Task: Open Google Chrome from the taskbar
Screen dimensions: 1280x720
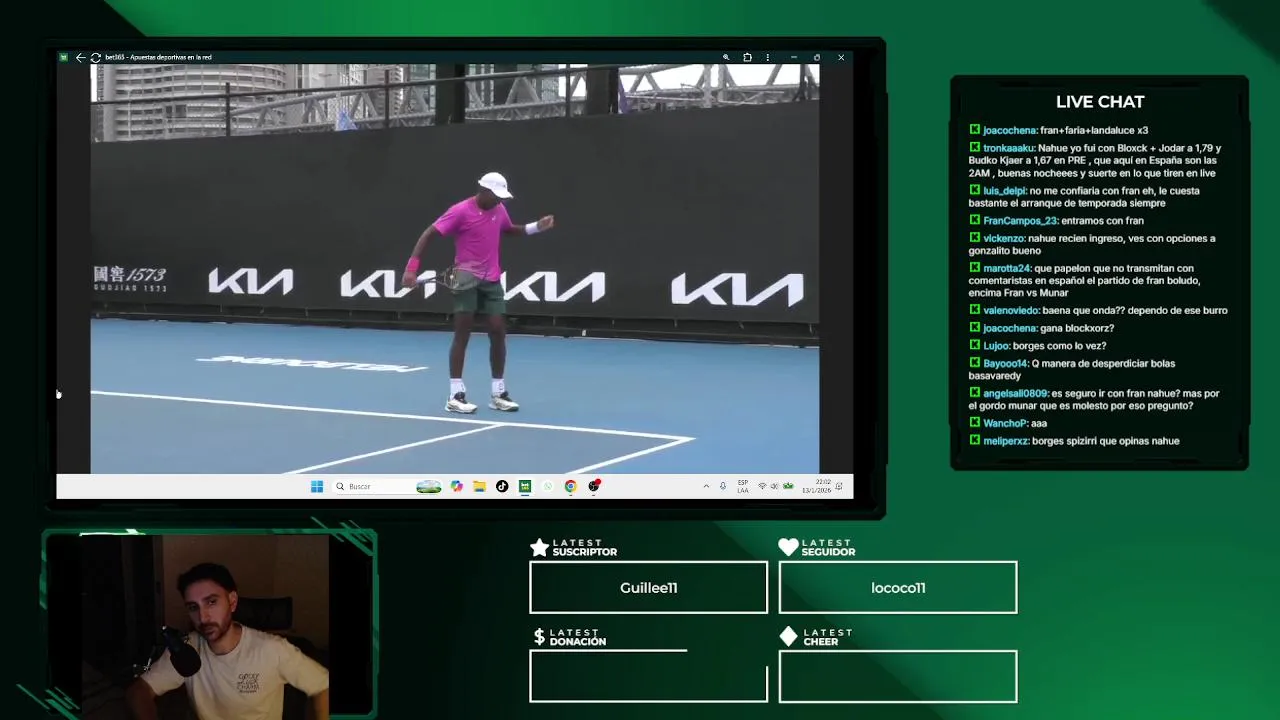Action: click(x=570, y=486)
